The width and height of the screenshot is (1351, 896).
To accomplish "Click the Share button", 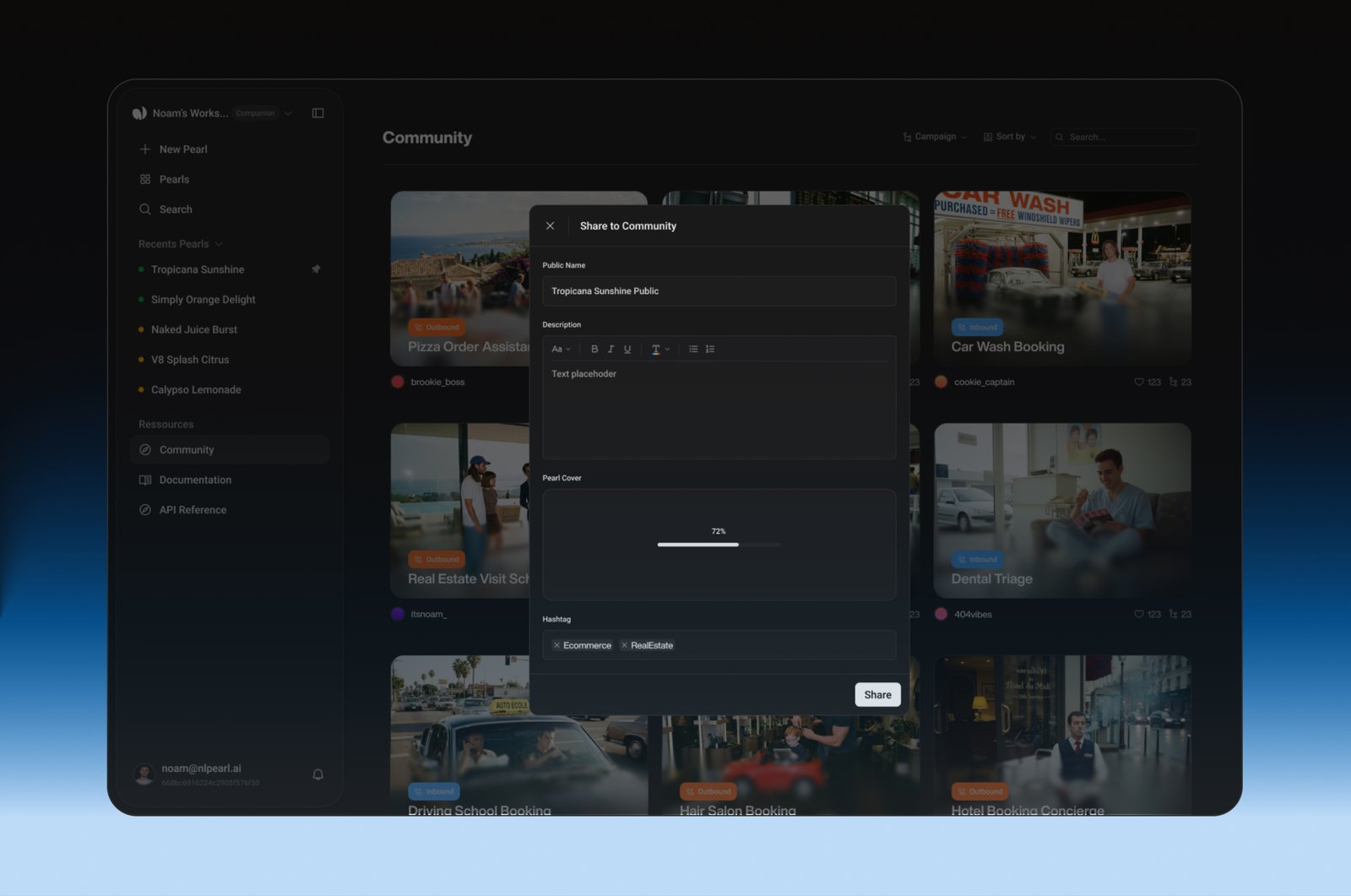I will tap(877, 694).
